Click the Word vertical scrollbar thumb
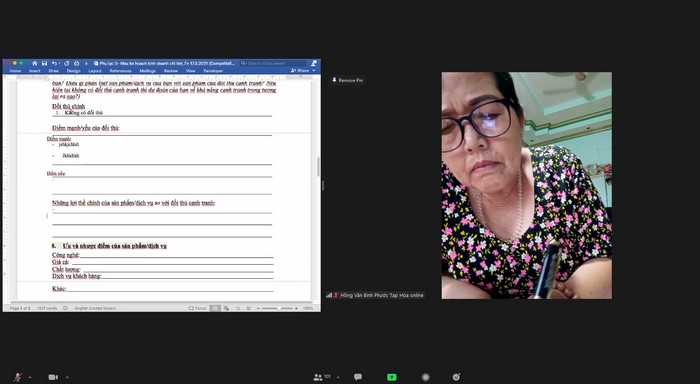The width and height of the screenshot is (700, 384). pos(318,167)
